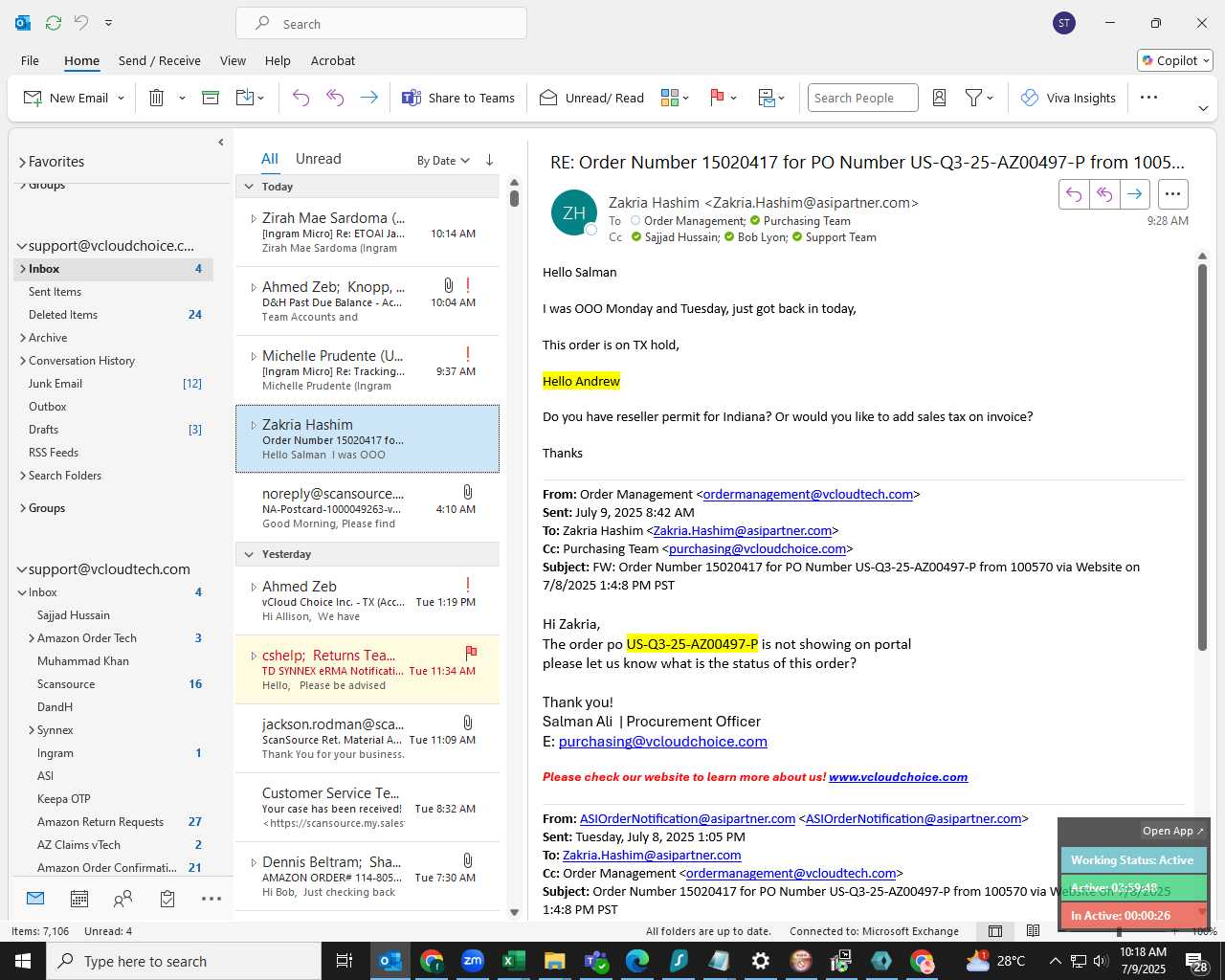Screen dimensions: 1225x980
Task: Open the Acrobat tab
Action: (x=333, y=60)
